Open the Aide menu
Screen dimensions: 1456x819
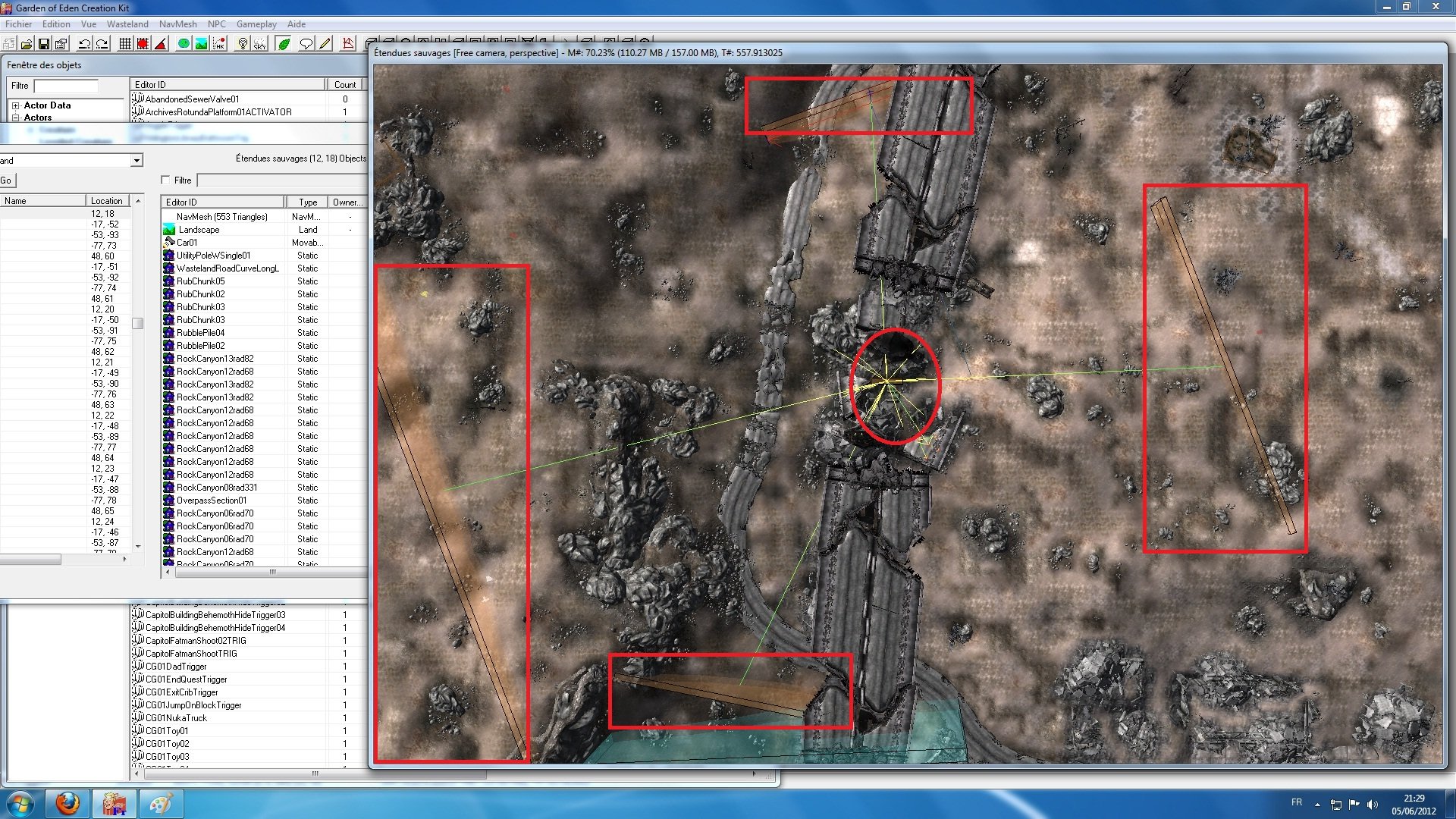[x=297, y=24]
